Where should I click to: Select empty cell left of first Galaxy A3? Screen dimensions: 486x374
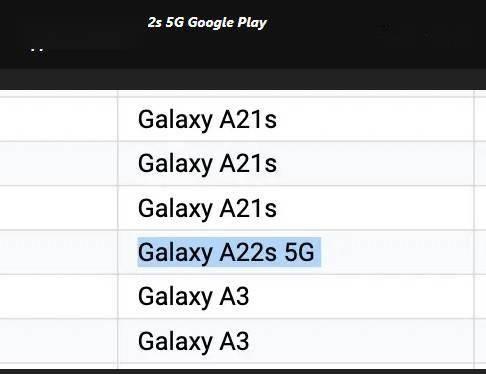point(59,296)
